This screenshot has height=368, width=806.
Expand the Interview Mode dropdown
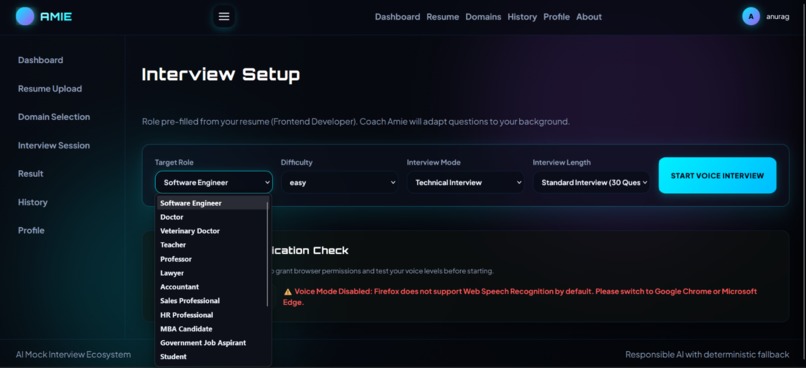(466, 182)
